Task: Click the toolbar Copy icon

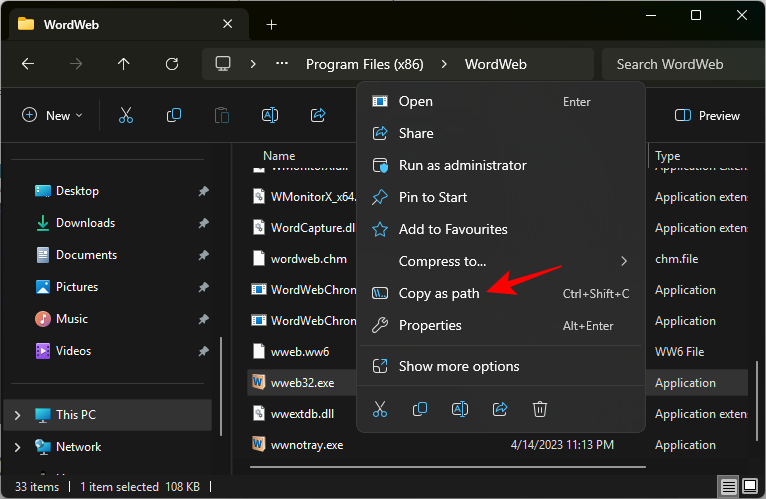Action: tap(173, 115)
